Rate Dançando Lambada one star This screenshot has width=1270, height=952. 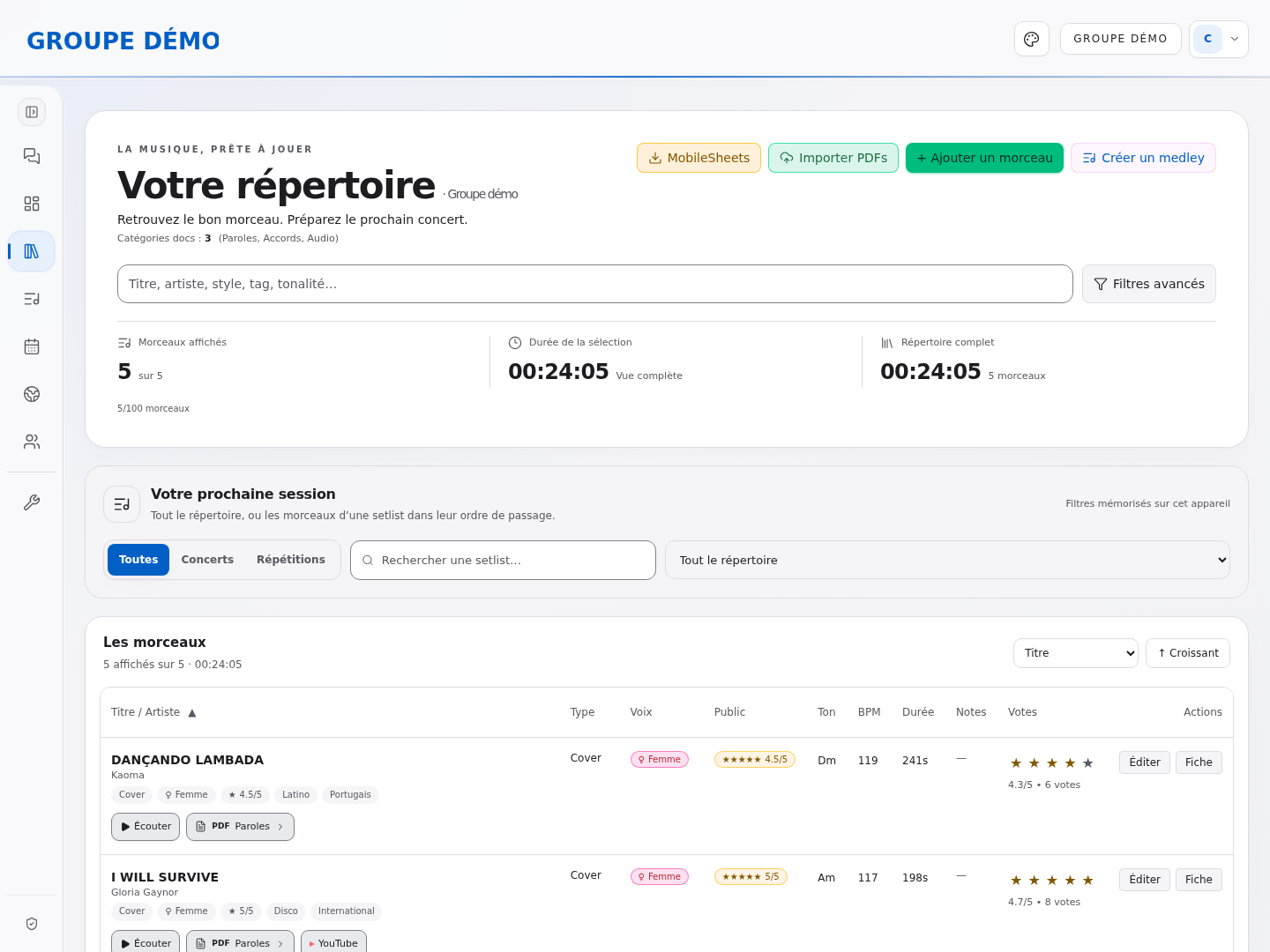click(1016, 763)
